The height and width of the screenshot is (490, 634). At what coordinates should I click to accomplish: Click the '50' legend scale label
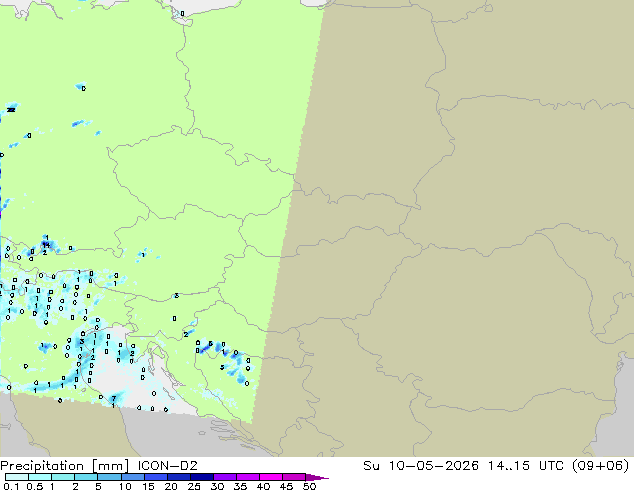coord(309,486)
